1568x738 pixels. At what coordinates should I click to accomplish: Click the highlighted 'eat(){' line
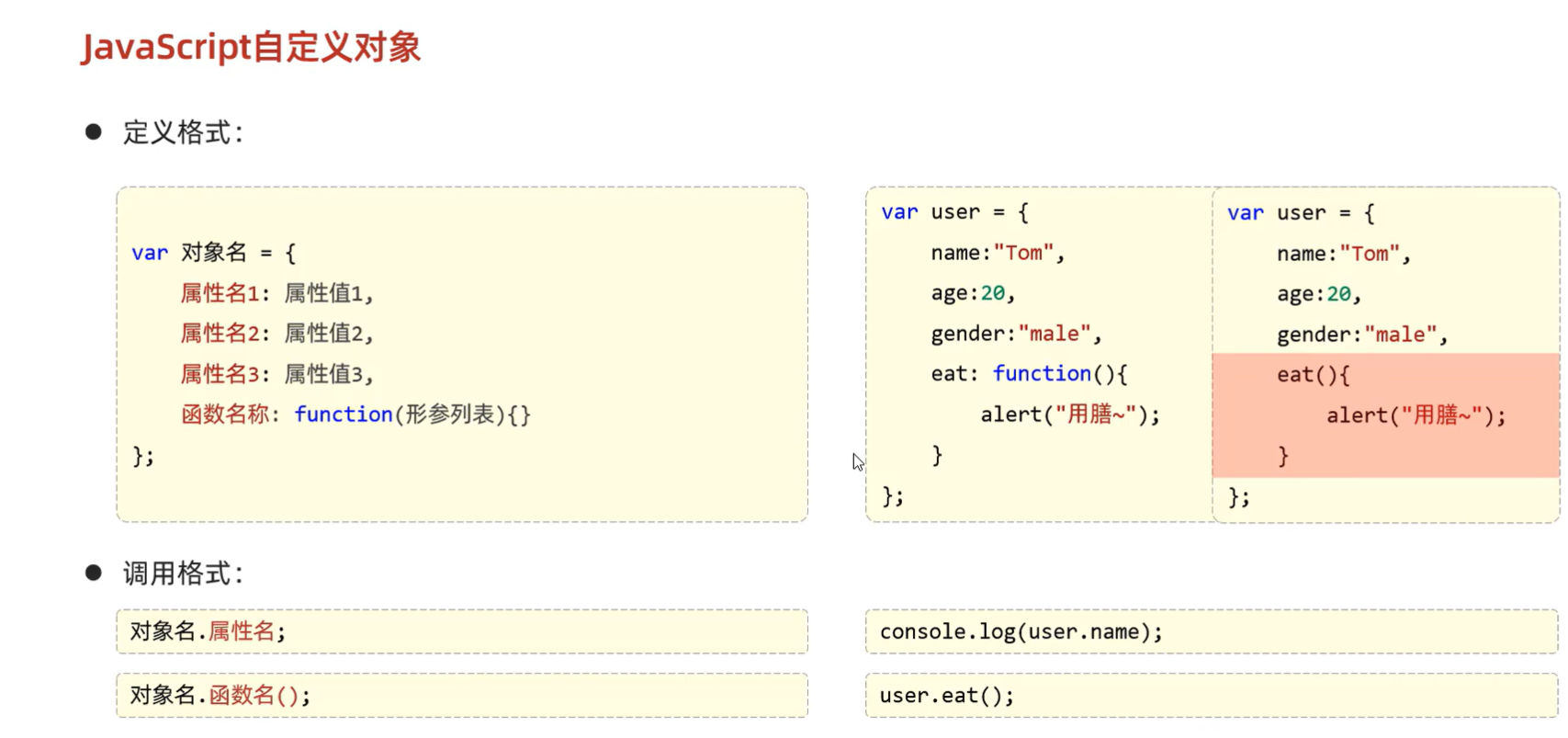coord(1314,375)
